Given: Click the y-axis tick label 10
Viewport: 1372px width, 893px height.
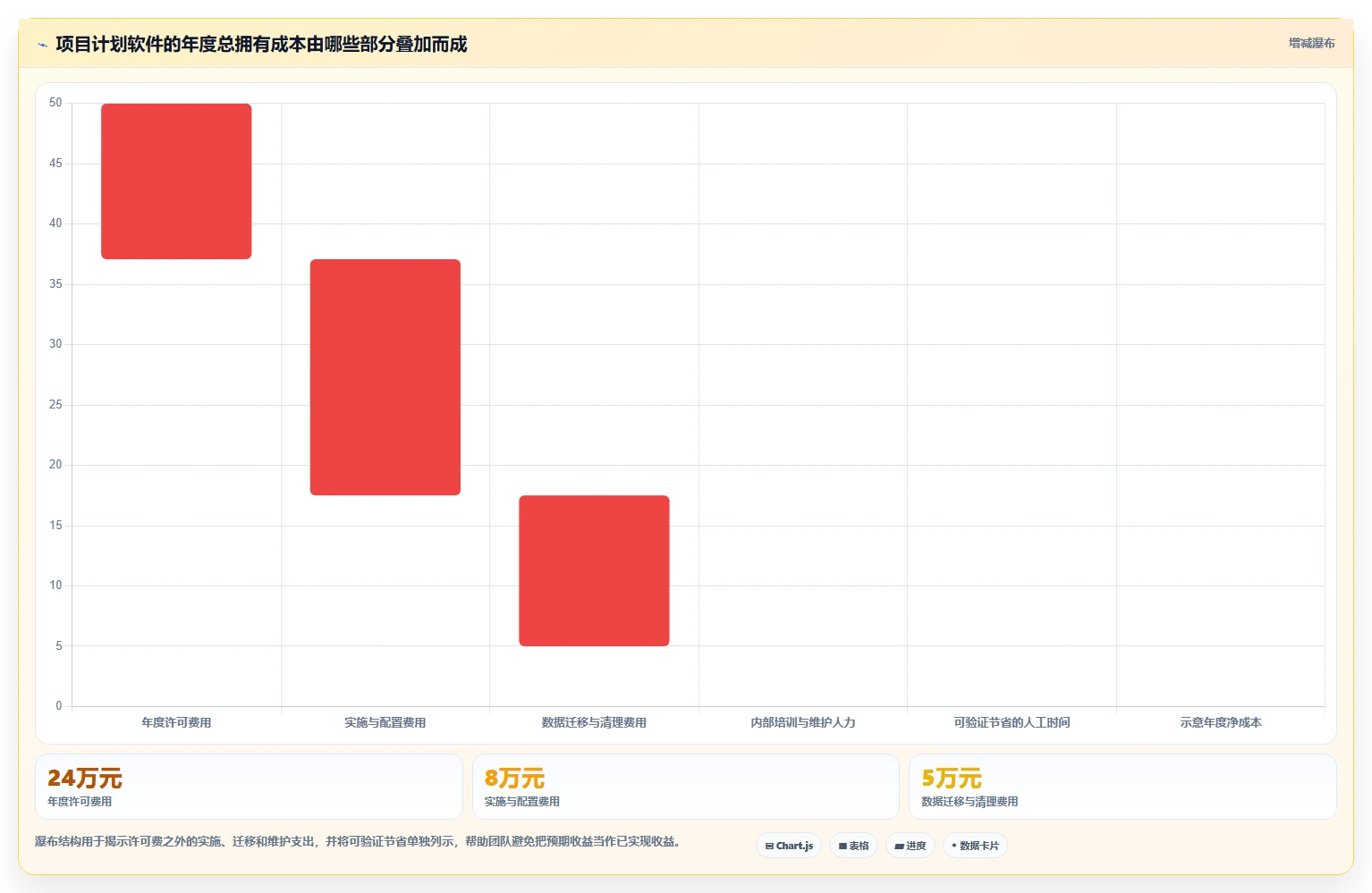Looking at the screenshot, I should (55, 586).
